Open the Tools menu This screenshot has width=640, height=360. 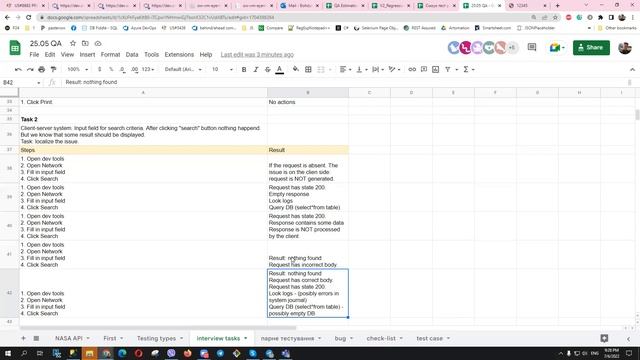click(x=151, y=55)
